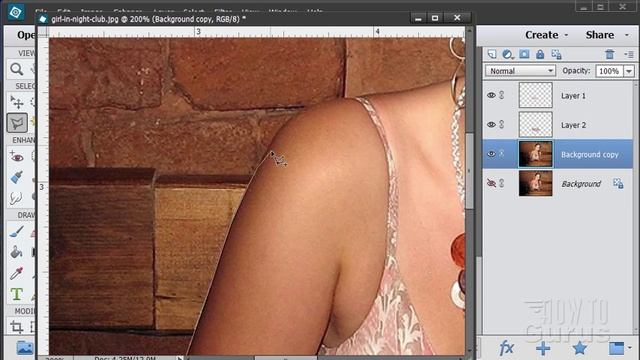Select the Paint Bucket tool
This screenshot has height=360, width=640.
16,252
